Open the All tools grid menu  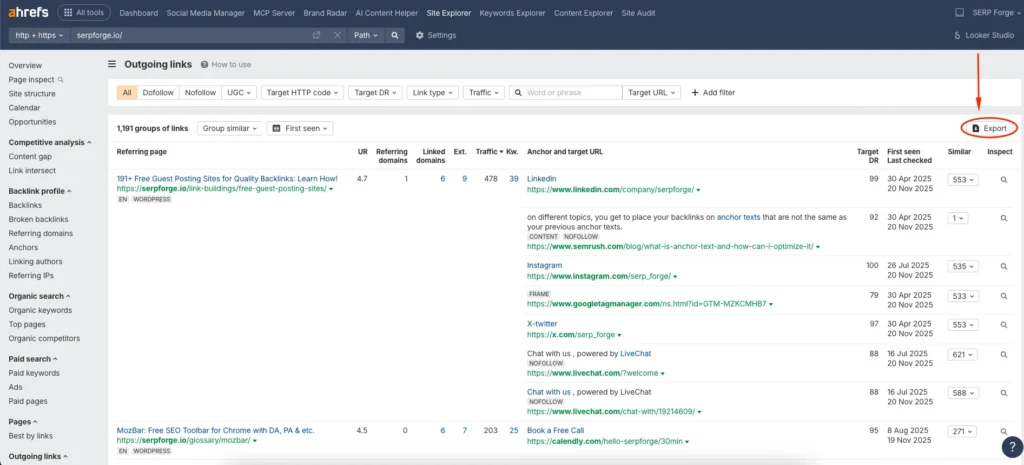84,12
